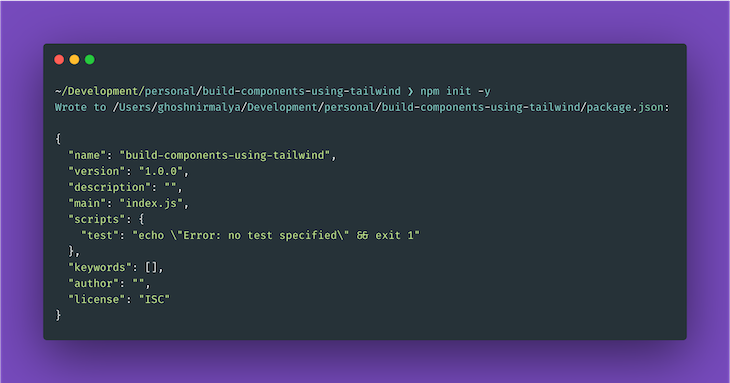The height and width of the screenshot is (383, 730).
Task: Click the prompt arrow before npm
Action: pos(410,92)
